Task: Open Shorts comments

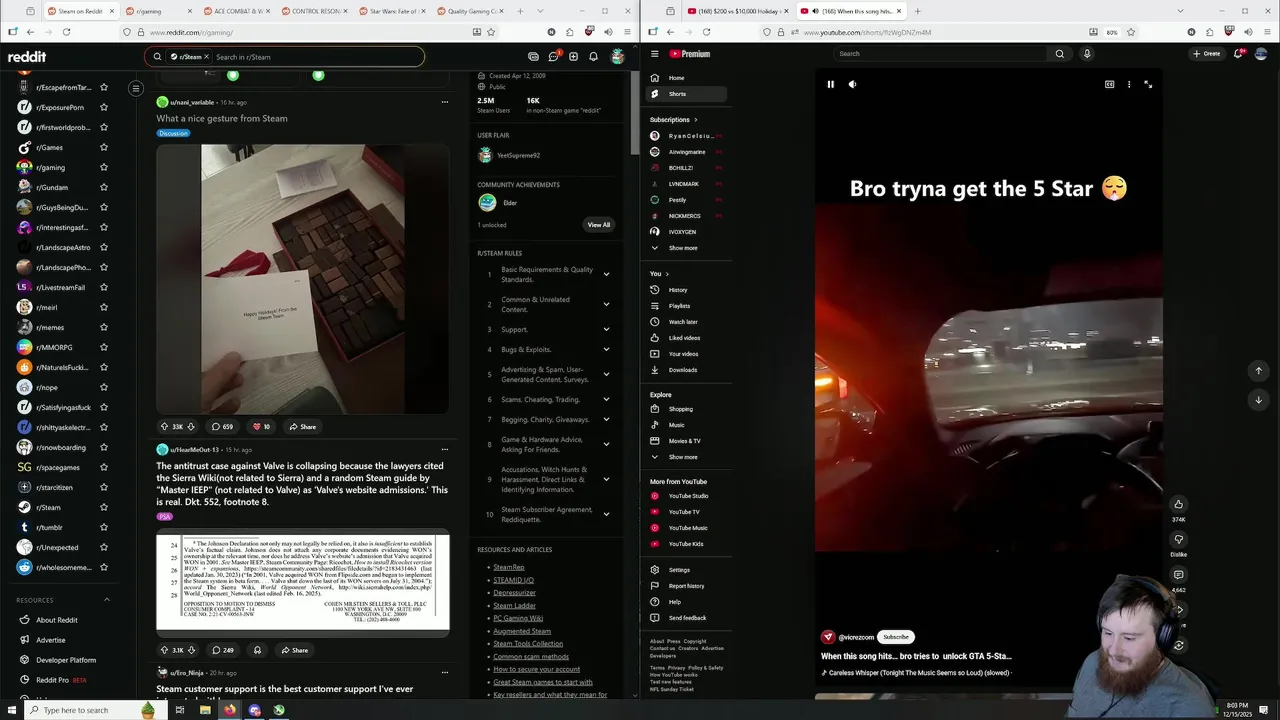Action: coord(1178,575)
